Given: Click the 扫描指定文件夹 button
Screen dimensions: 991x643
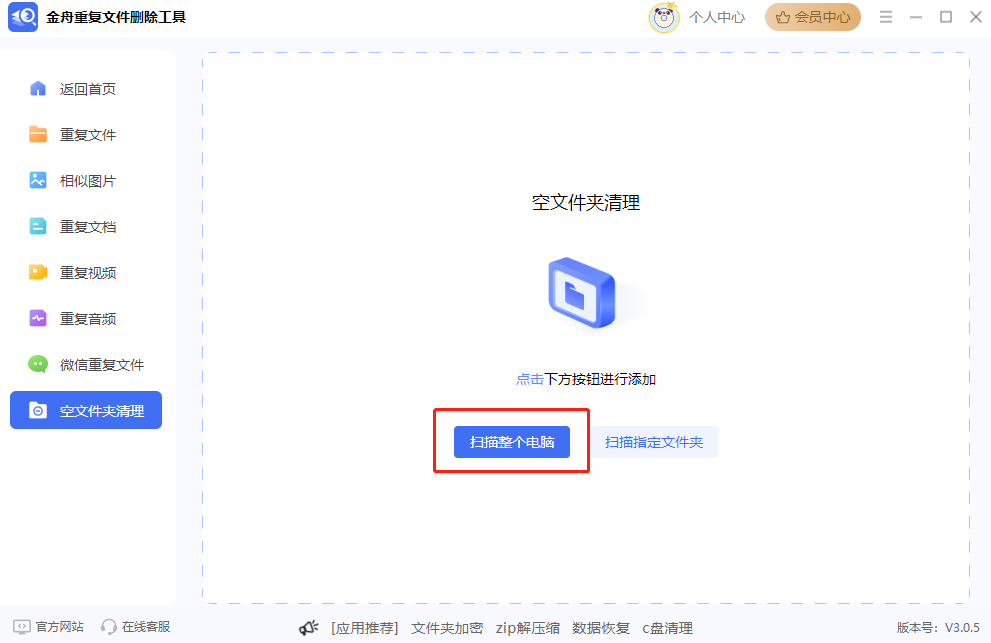Looking at the screenshot, I should click(x=654, y=442).
